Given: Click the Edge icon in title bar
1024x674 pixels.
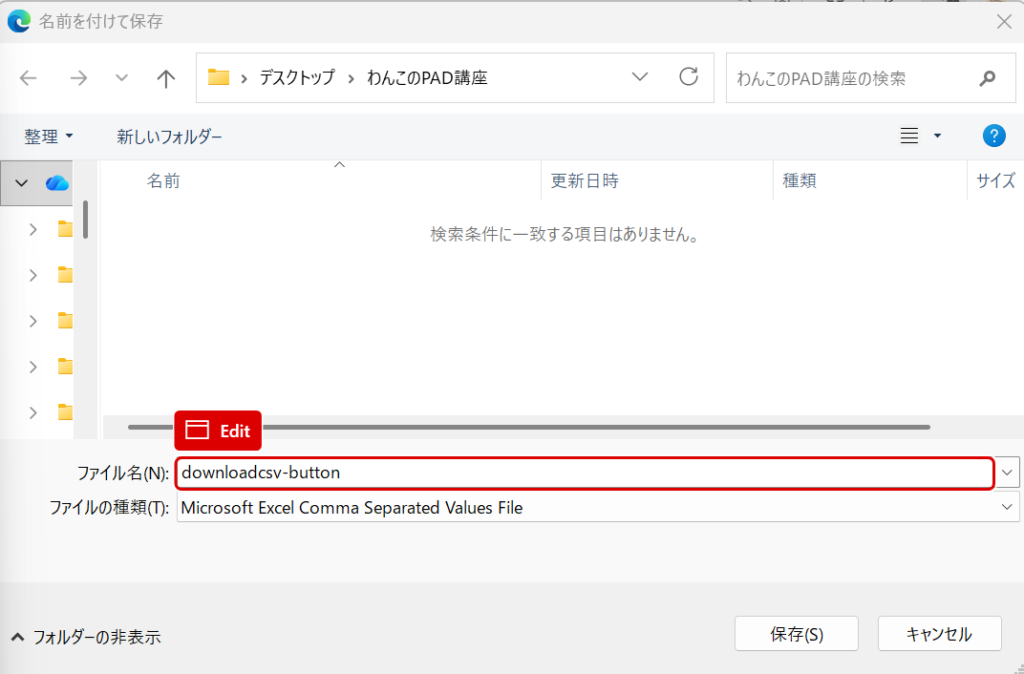Looking at the screenshot, I should coord(18,22).
